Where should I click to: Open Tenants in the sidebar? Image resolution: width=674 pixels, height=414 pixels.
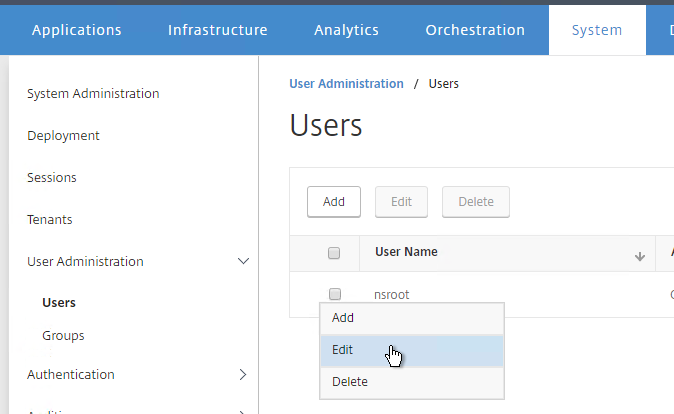49,220
